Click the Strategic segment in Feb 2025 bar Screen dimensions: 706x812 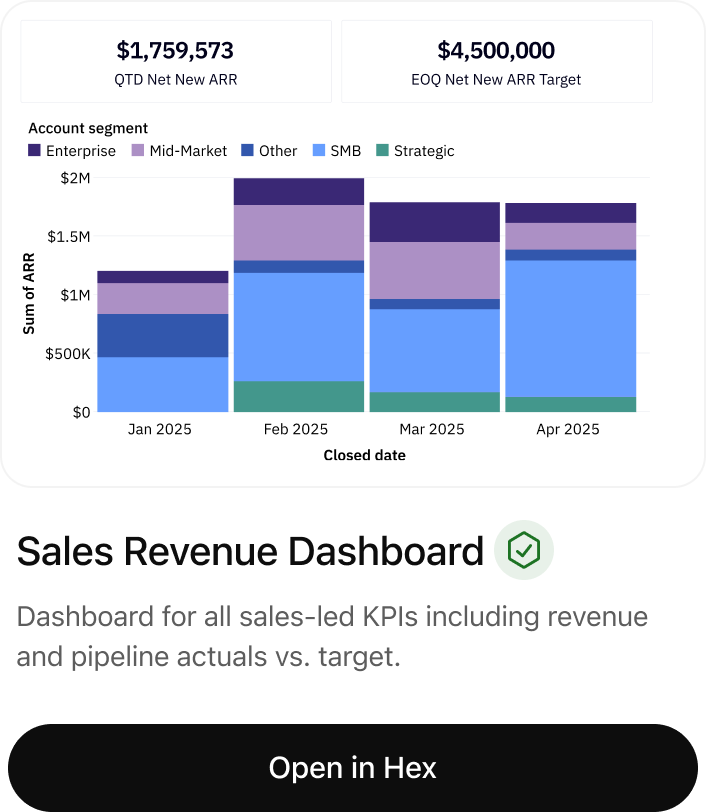(299, 396)
